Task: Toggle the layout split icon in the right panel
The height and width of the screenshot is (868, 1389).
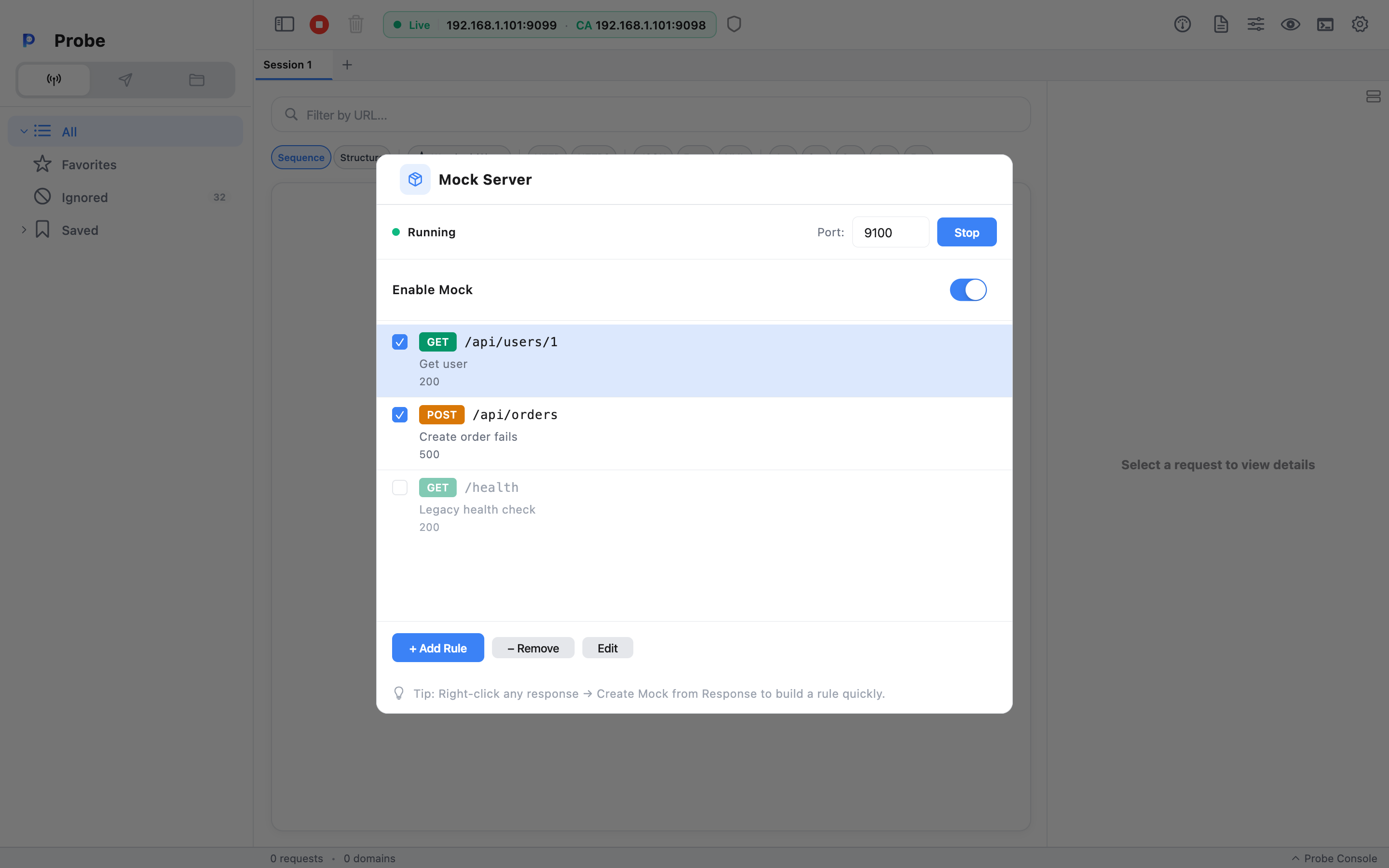Action: (x=1374, y=96)
